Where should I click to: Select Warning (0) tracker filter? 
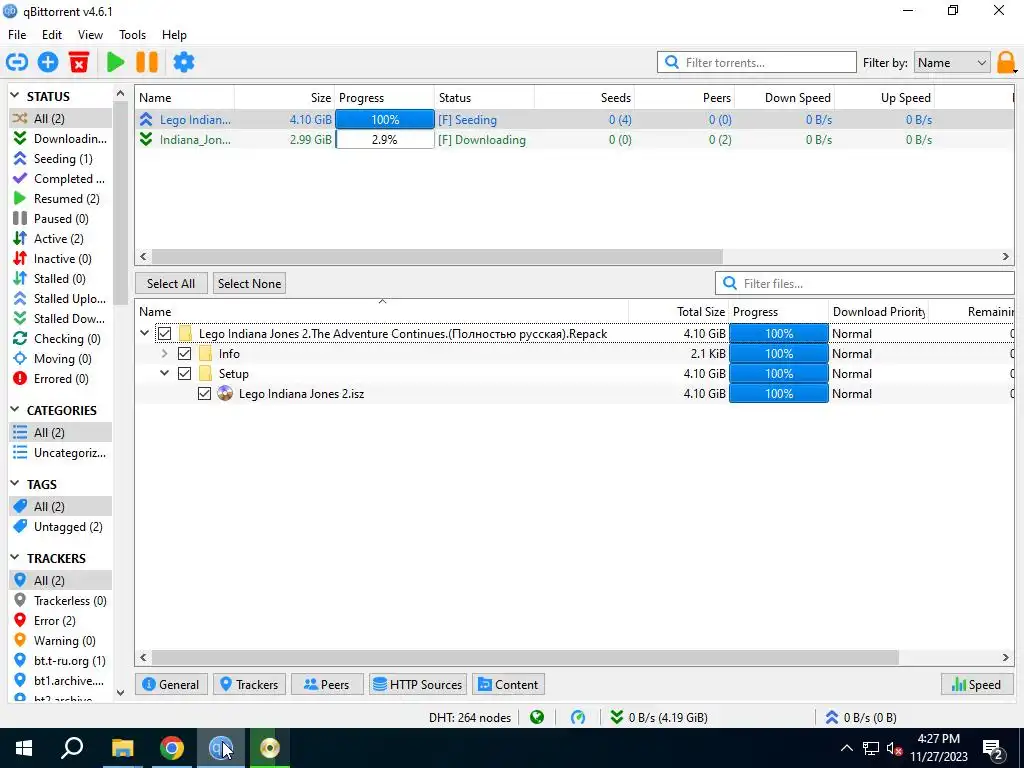click(60, 641)
